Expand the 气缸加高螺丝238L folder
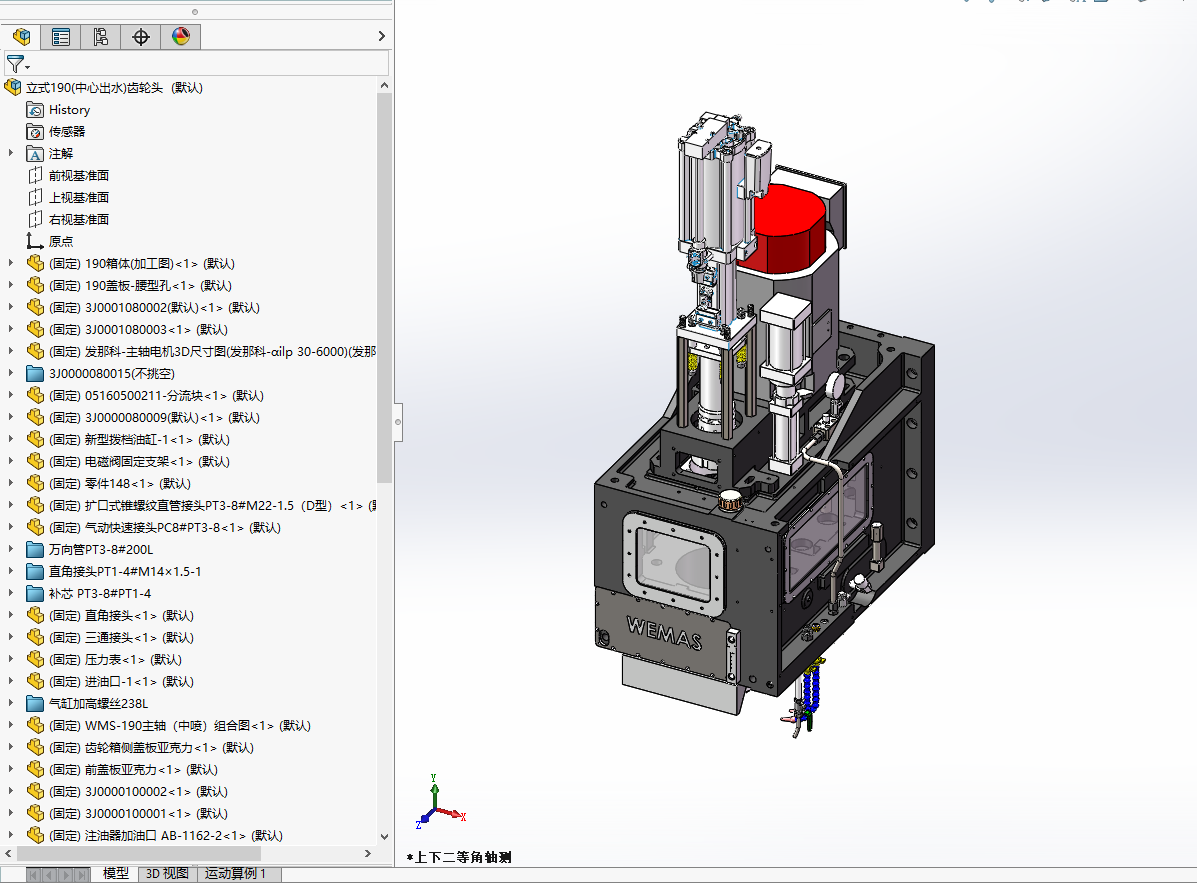This screenshot has width=1197, height=883. pos(11,704)
